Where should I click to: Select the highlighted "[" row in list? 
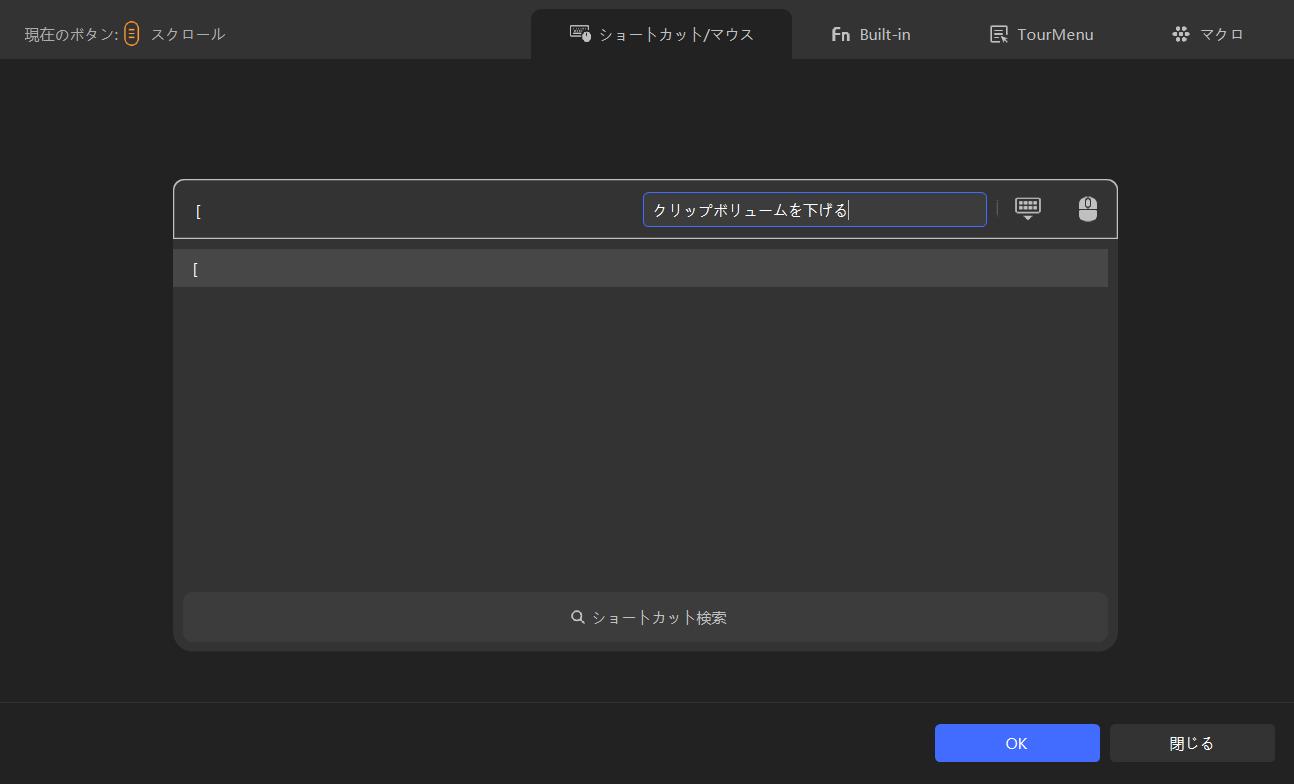coord(640,269)
